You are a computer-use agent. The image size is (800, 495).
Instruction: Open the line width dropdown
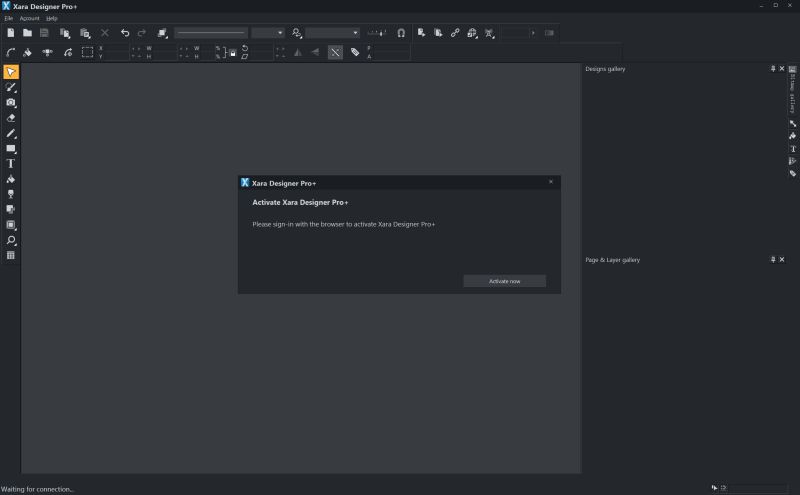tap(280, 33)
